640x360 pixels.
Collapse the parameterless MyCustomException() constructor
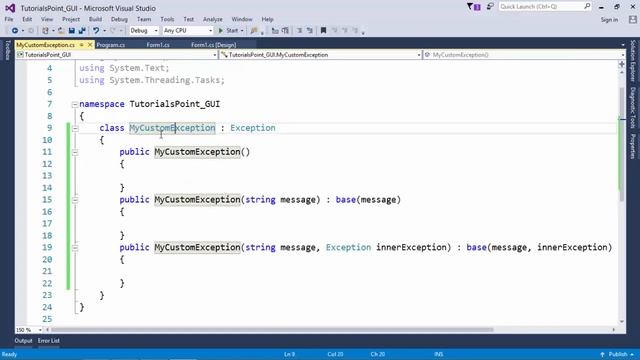(x=75, y=152)
